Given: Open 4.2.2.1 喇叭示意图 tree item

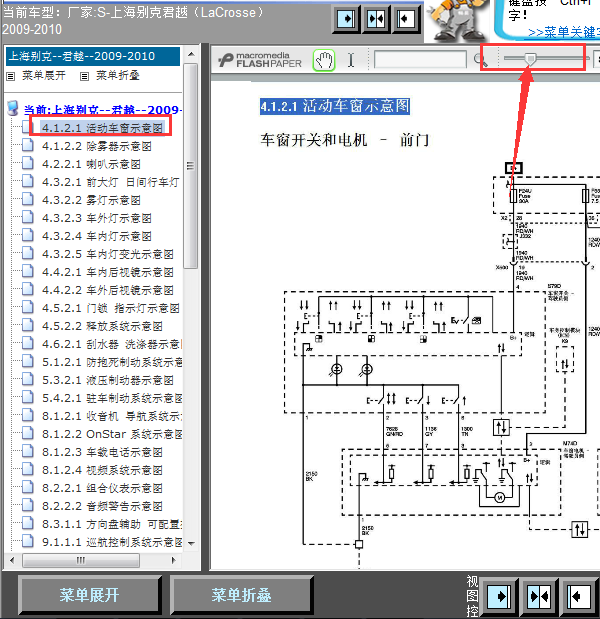Looking at the screenshot, I should tap(91, 164).
